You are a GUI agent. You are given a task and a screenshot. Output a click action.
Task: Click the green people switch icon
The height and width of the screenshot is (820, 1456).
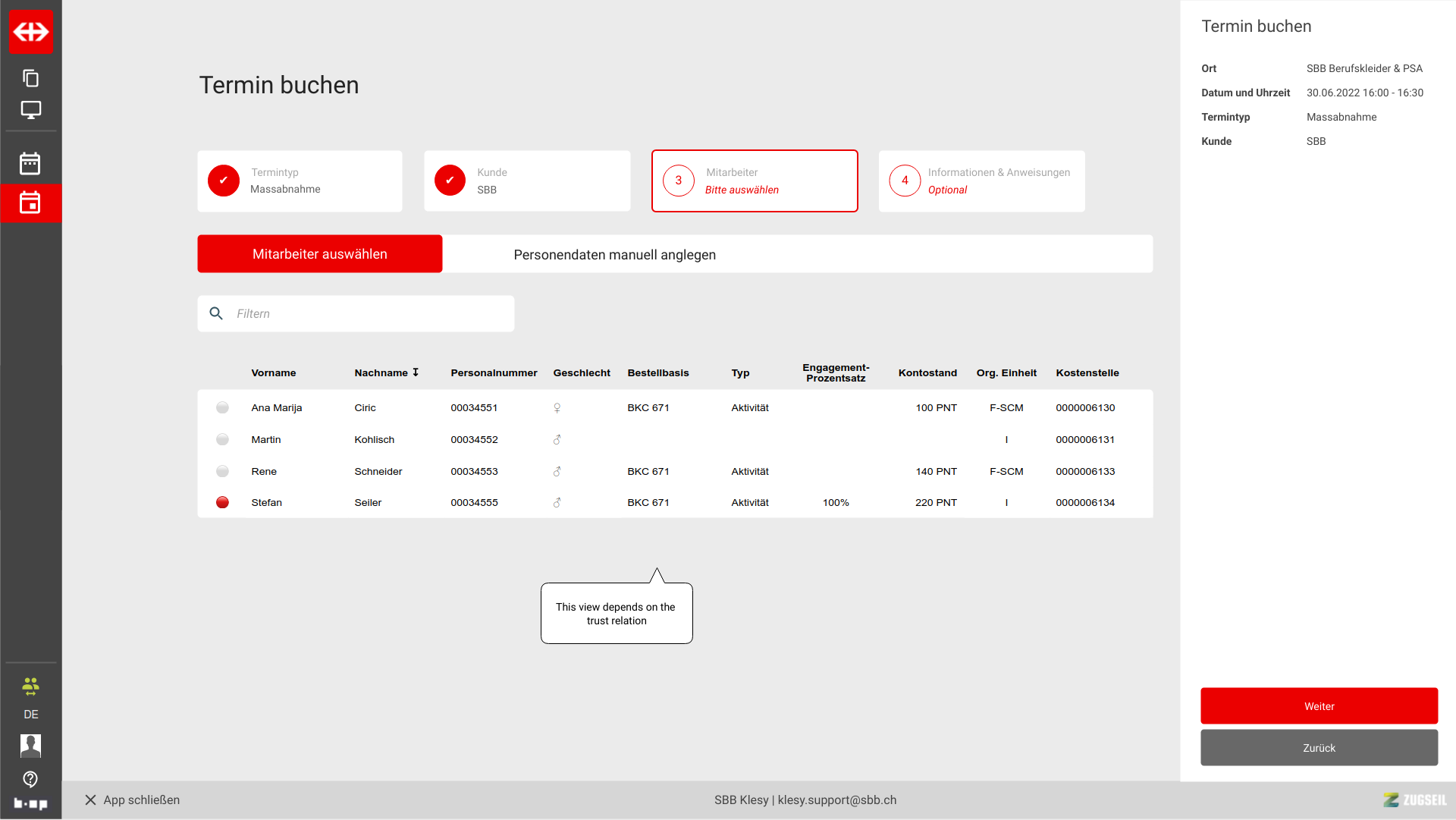[30, 686]
